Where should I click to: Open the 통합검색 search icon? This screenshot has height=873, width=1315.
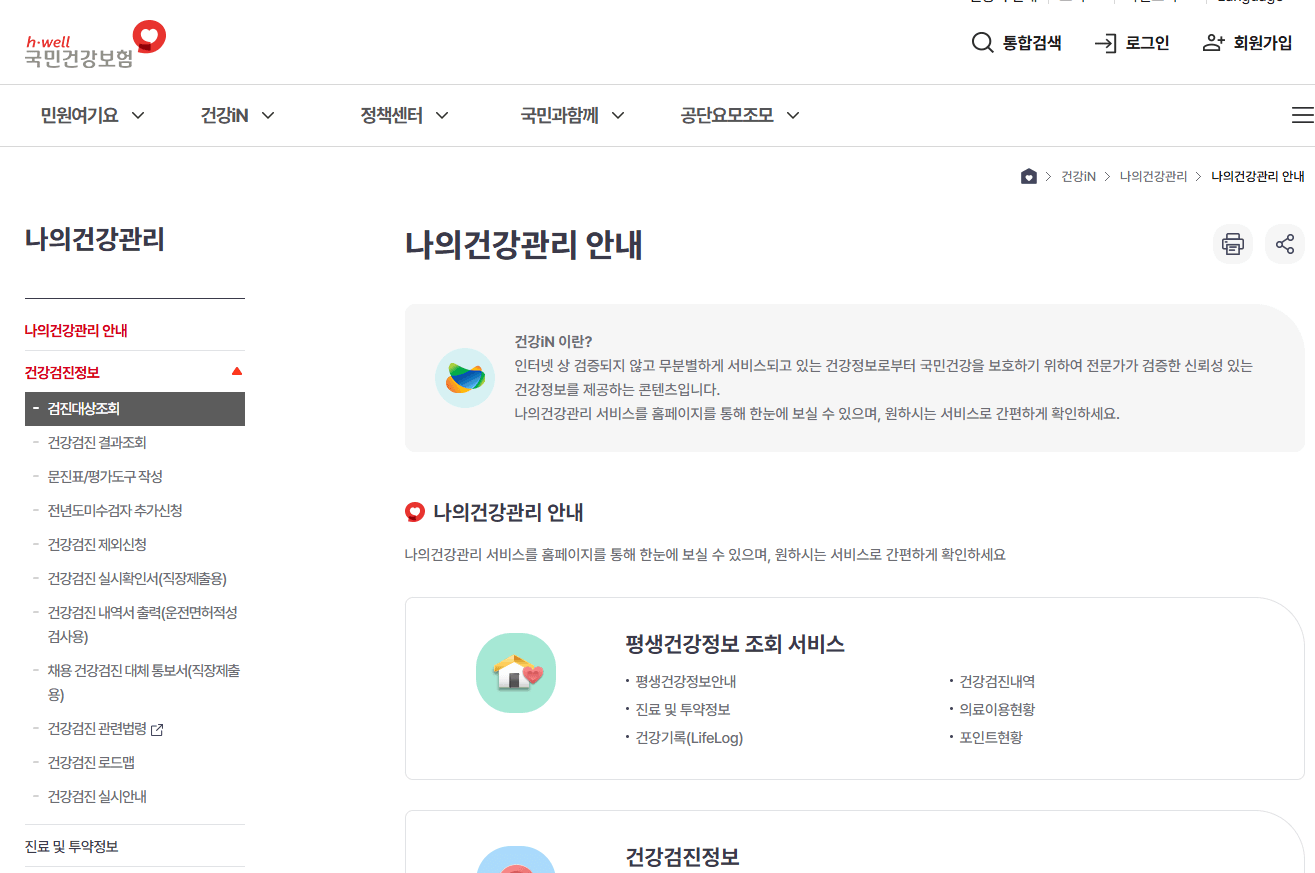point(981,43)
